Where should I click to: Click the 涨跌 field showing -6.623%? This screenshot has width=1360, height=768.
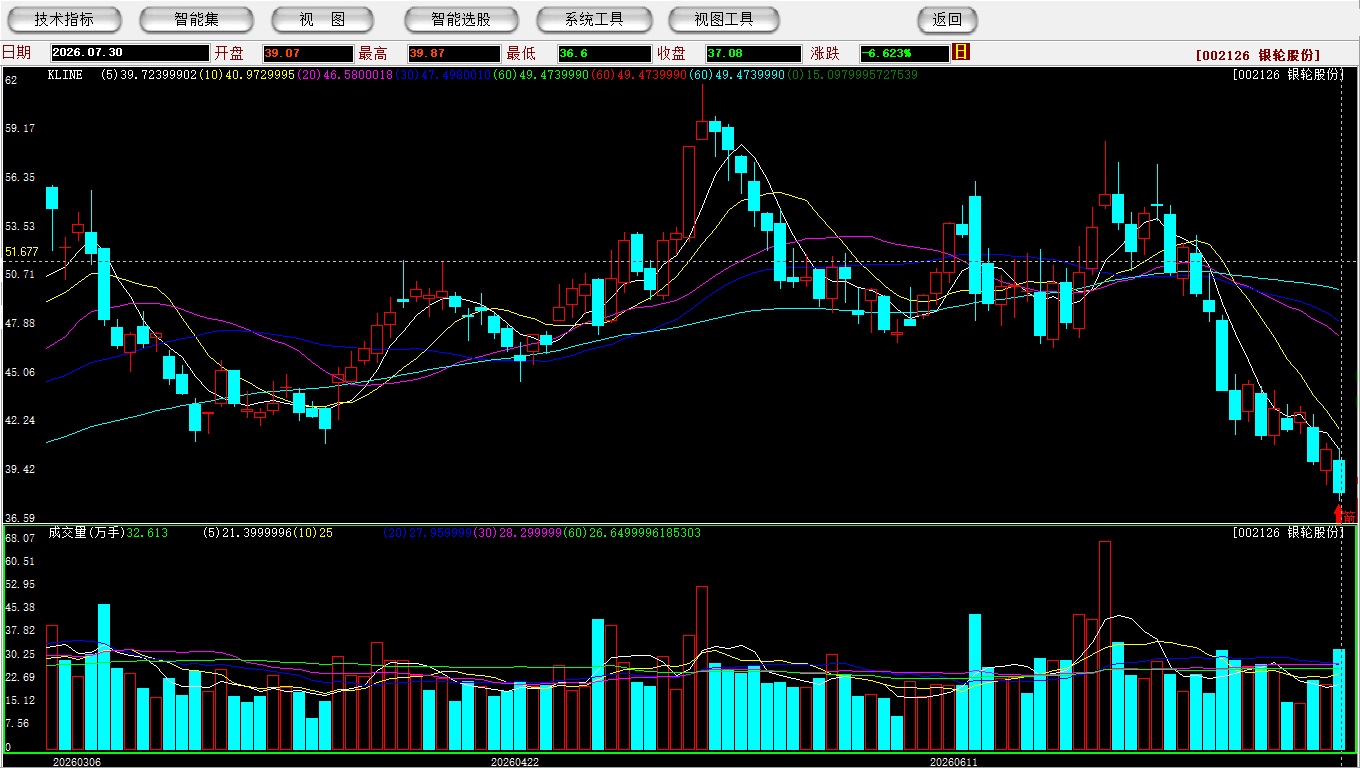click(904, 53)
